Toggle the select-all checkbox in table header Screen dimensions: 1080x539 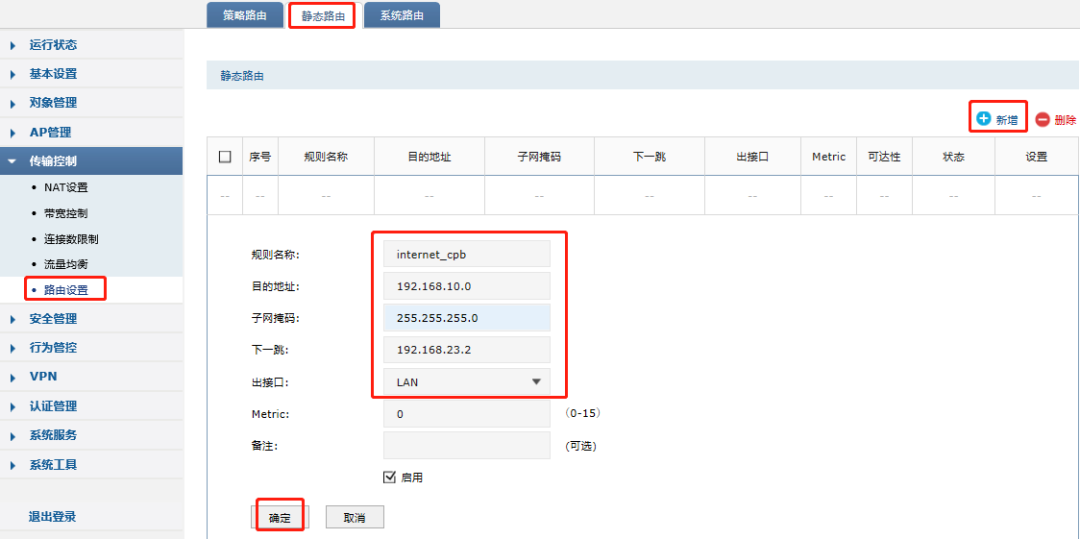point(225,156)
